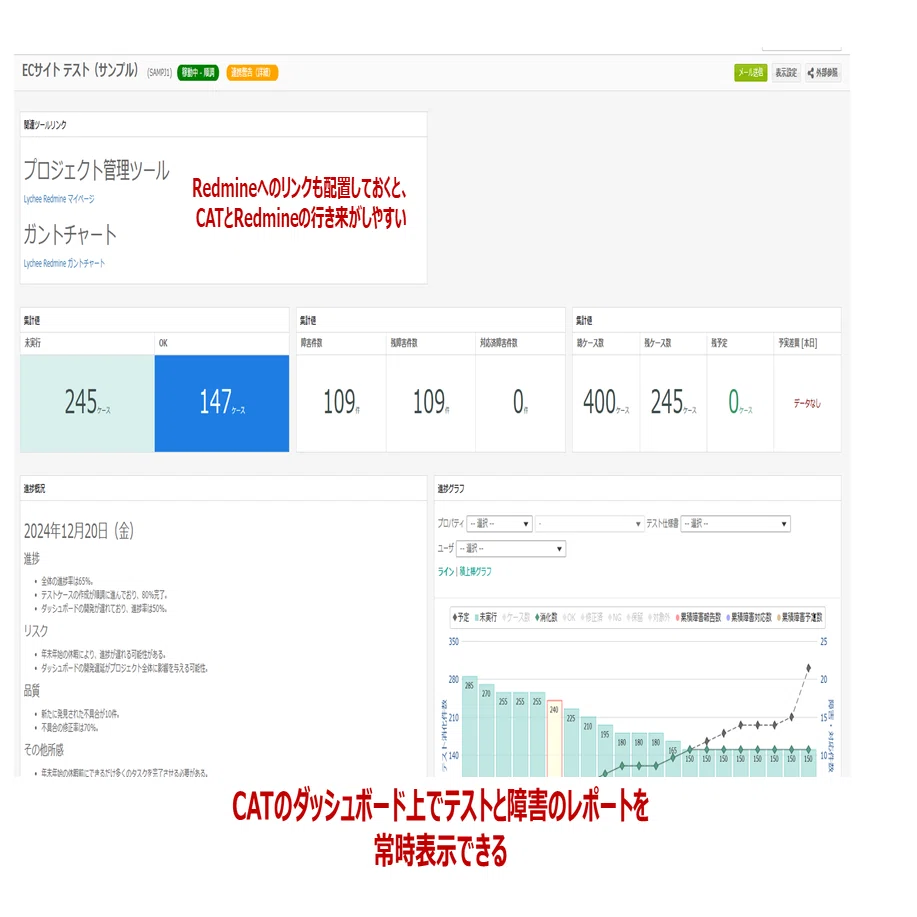917x917 pixels.
Task: Click the 全体の進捗率は65% bullet
Action: tap(67, 581)
